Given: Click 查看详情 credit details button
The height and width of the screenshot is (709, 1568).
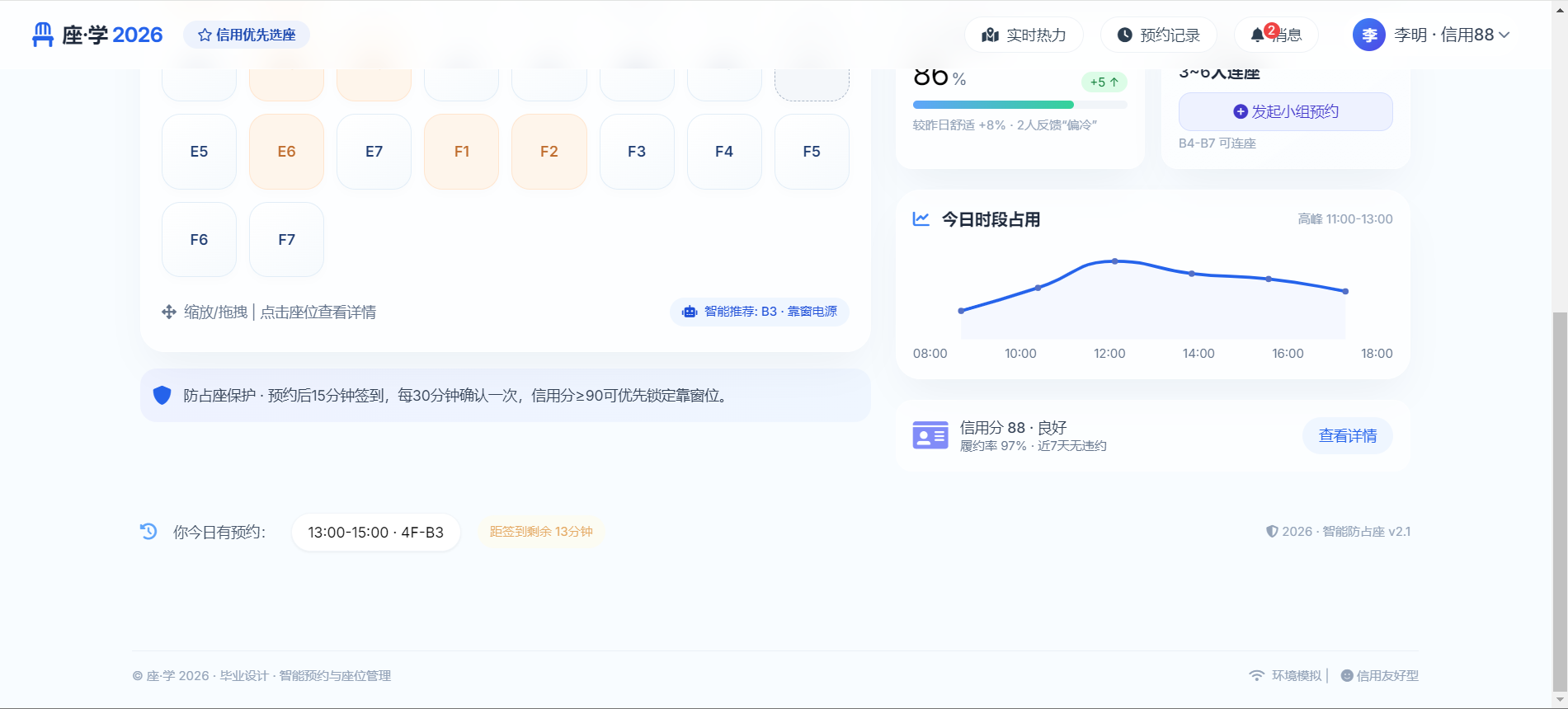Looking at the screenshot, I should pos(1348,435).
